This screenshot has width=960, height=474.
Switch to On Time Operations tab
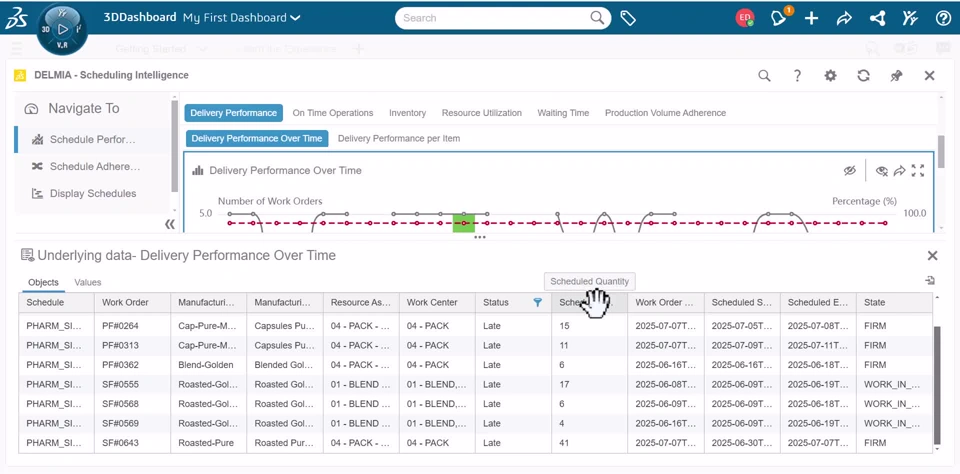pyautogui.click(x=332, y=113)
